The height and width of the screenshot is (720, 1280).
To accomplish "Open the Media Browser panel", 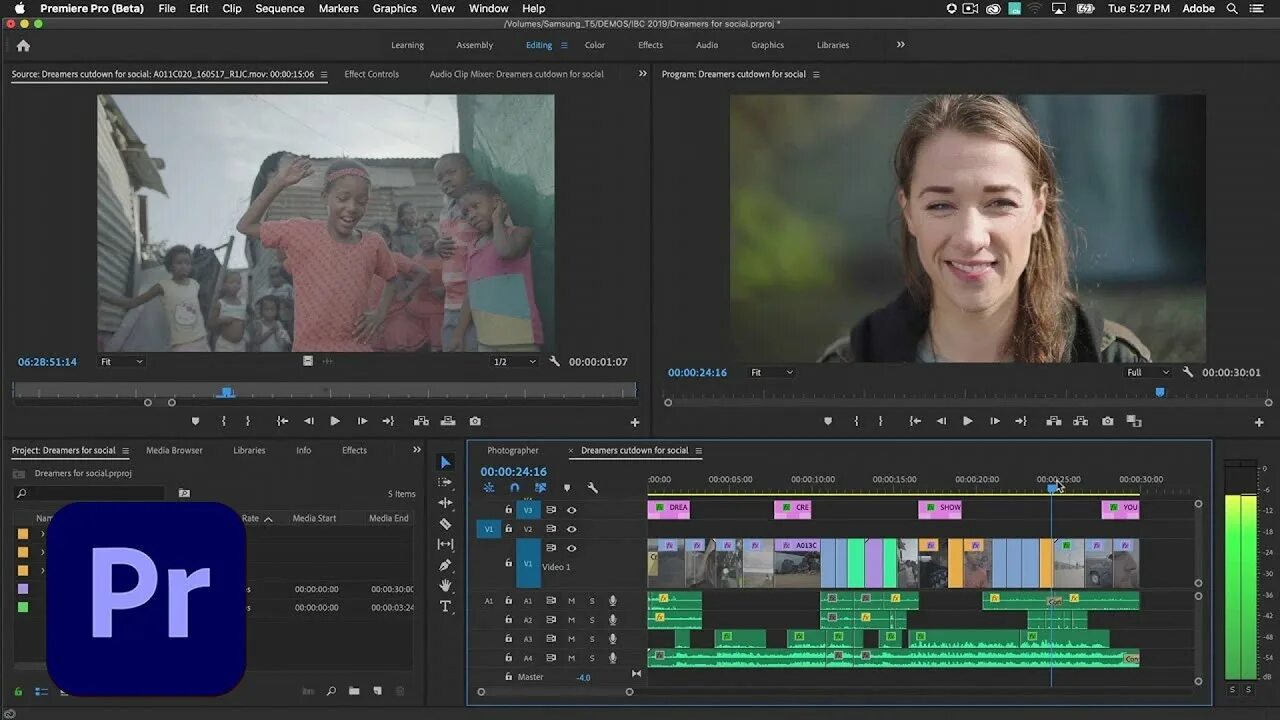I will click(x=174, y=450).
